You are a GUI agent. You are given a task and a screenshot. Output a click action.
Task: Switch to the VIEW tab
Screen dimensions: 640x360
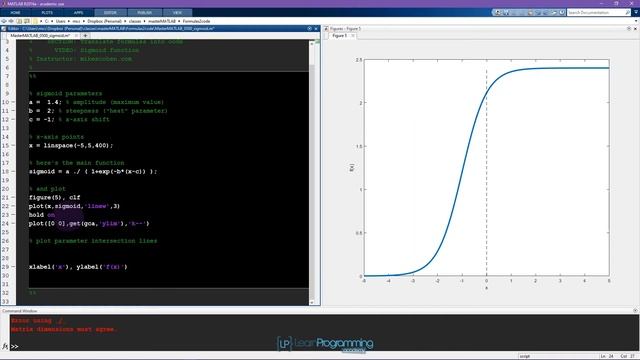click(x=177, y=13)
